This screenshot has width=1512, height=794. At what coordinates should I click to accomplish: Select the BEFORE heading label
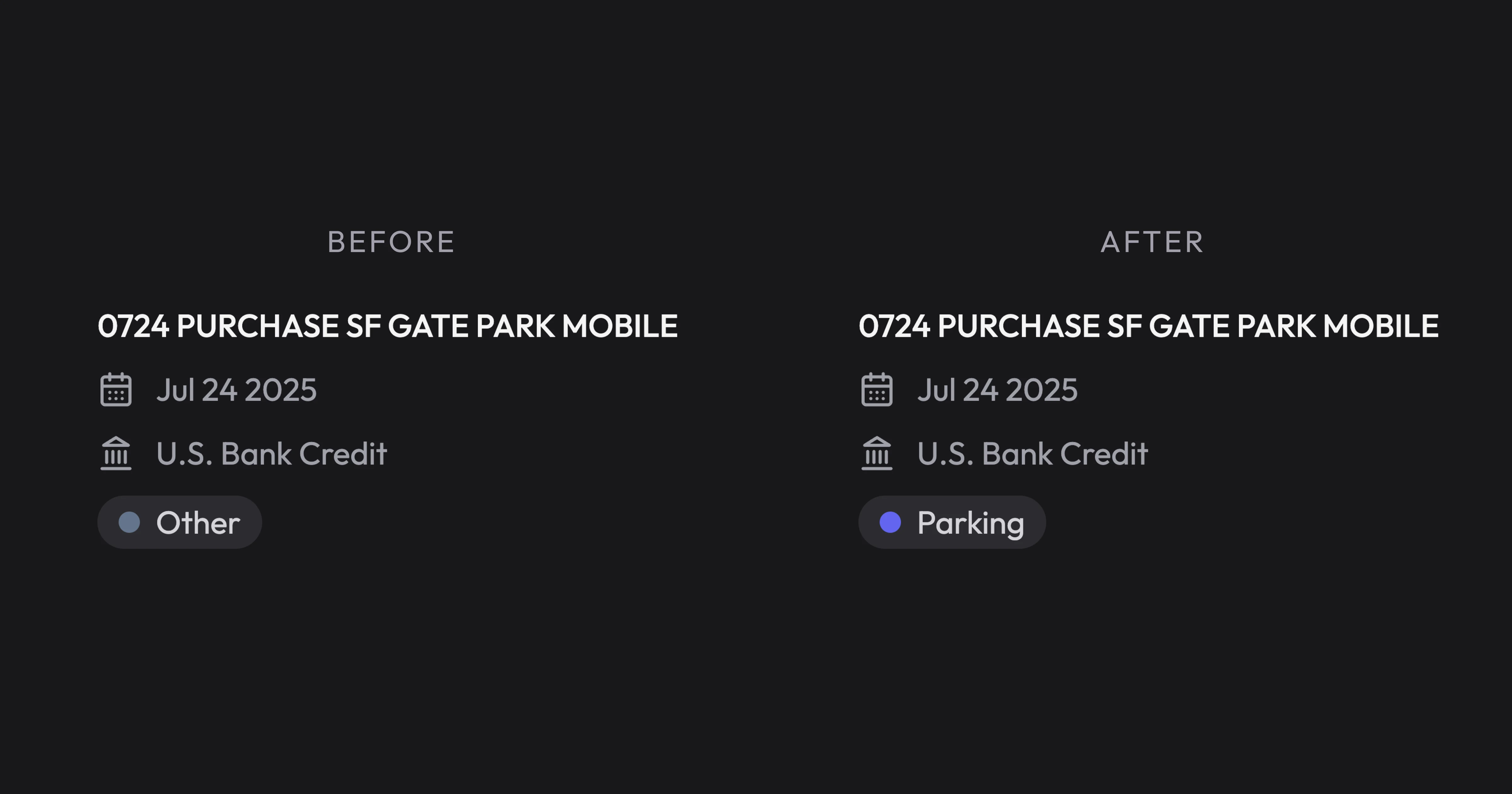391,242
